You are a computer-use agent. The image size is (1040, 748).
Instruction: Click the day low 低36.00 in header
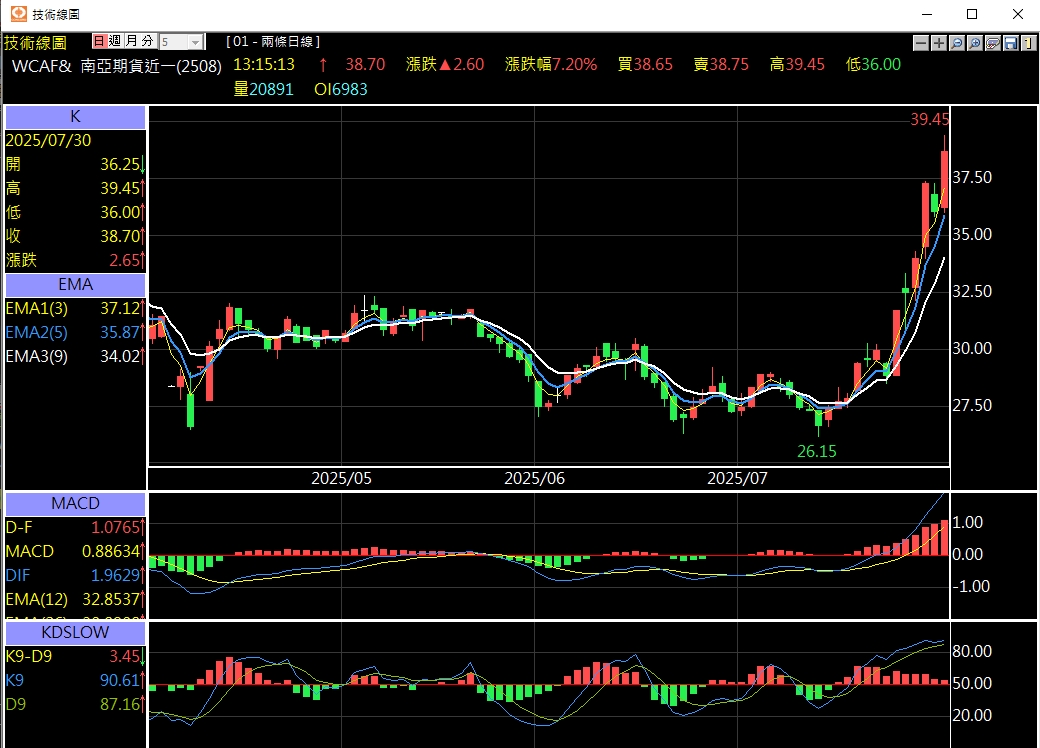click(874, 64)
